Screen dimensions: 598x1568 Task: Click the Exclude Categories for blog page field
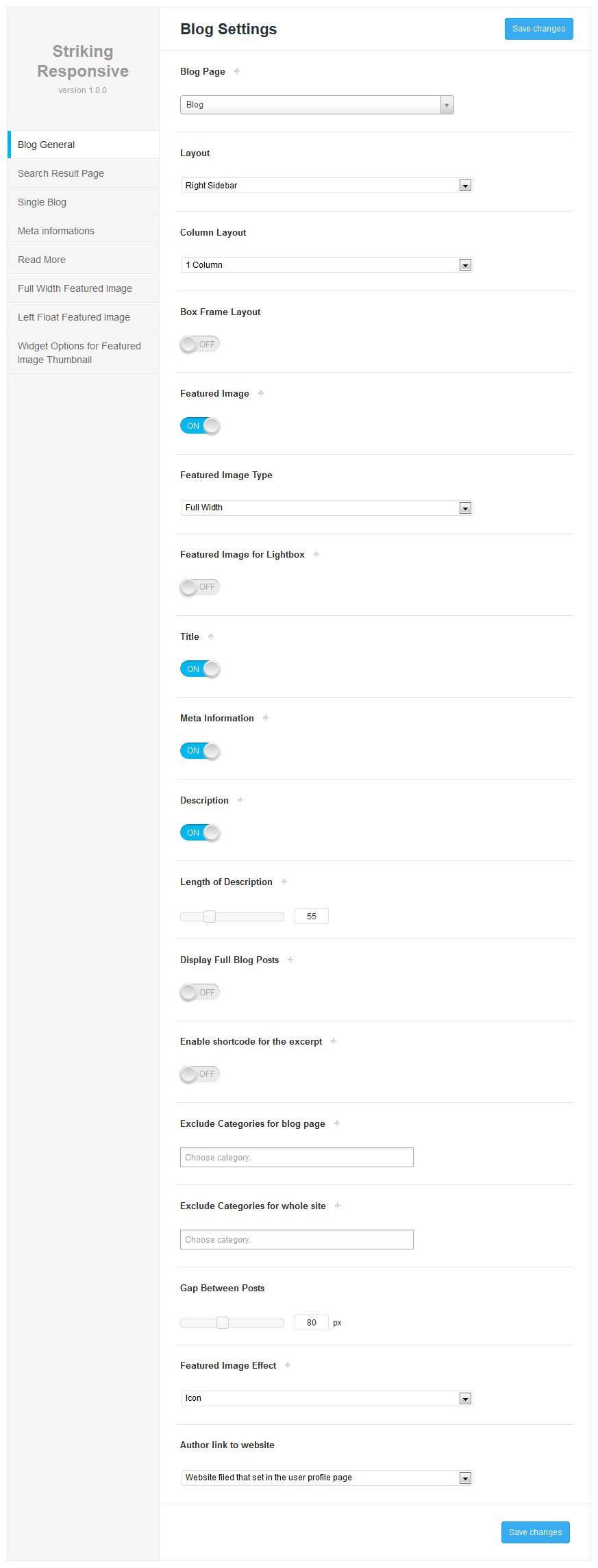pyautogui.click(x=297, y=1158)
